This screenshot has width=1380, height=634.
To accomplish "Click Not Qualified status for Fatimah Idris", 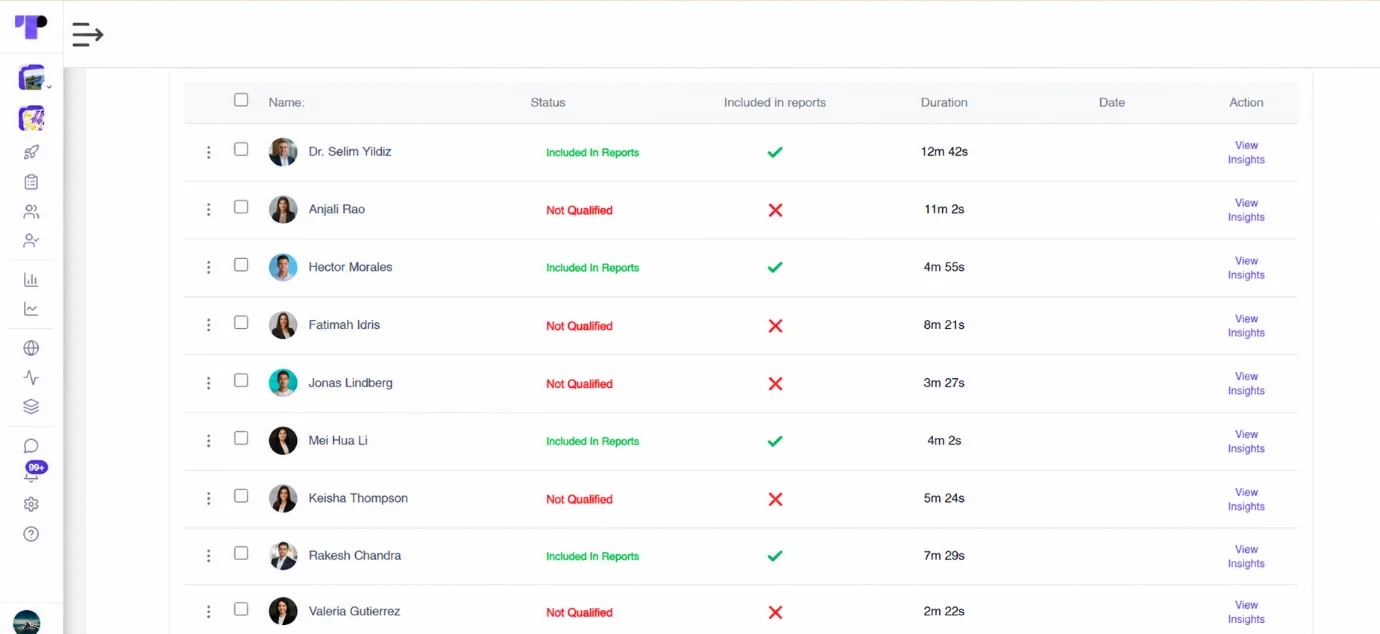I will 579,326.
